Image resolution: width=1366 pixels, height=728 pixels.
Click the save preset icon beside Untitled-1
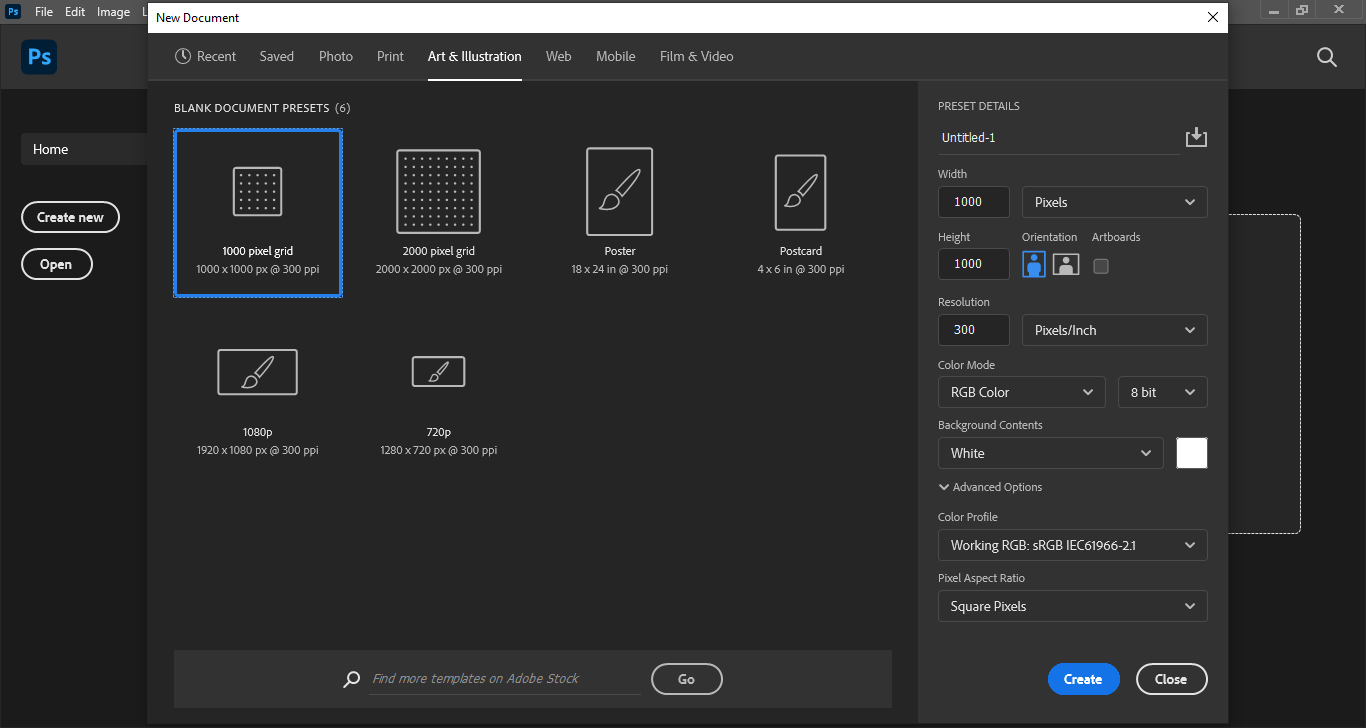[x=1196, y=138]
